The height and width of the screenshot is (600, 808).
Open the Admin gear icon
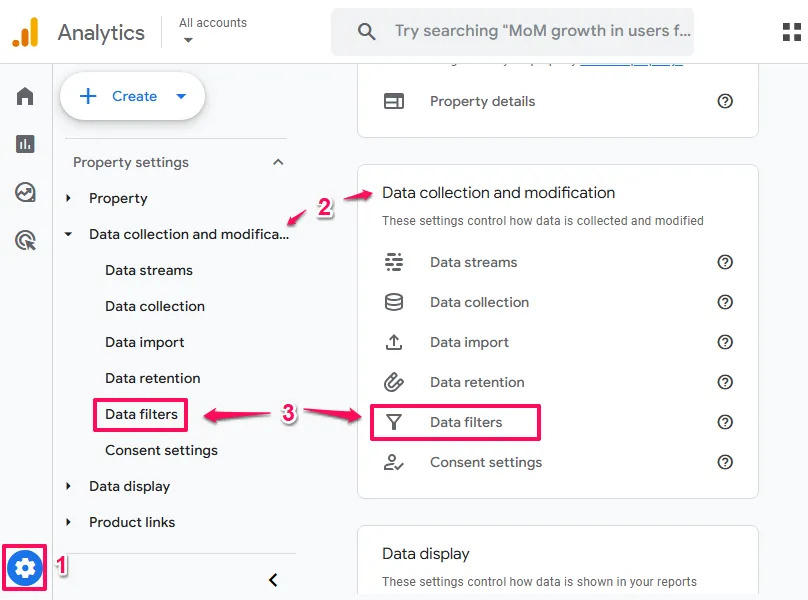coord(25,568)
